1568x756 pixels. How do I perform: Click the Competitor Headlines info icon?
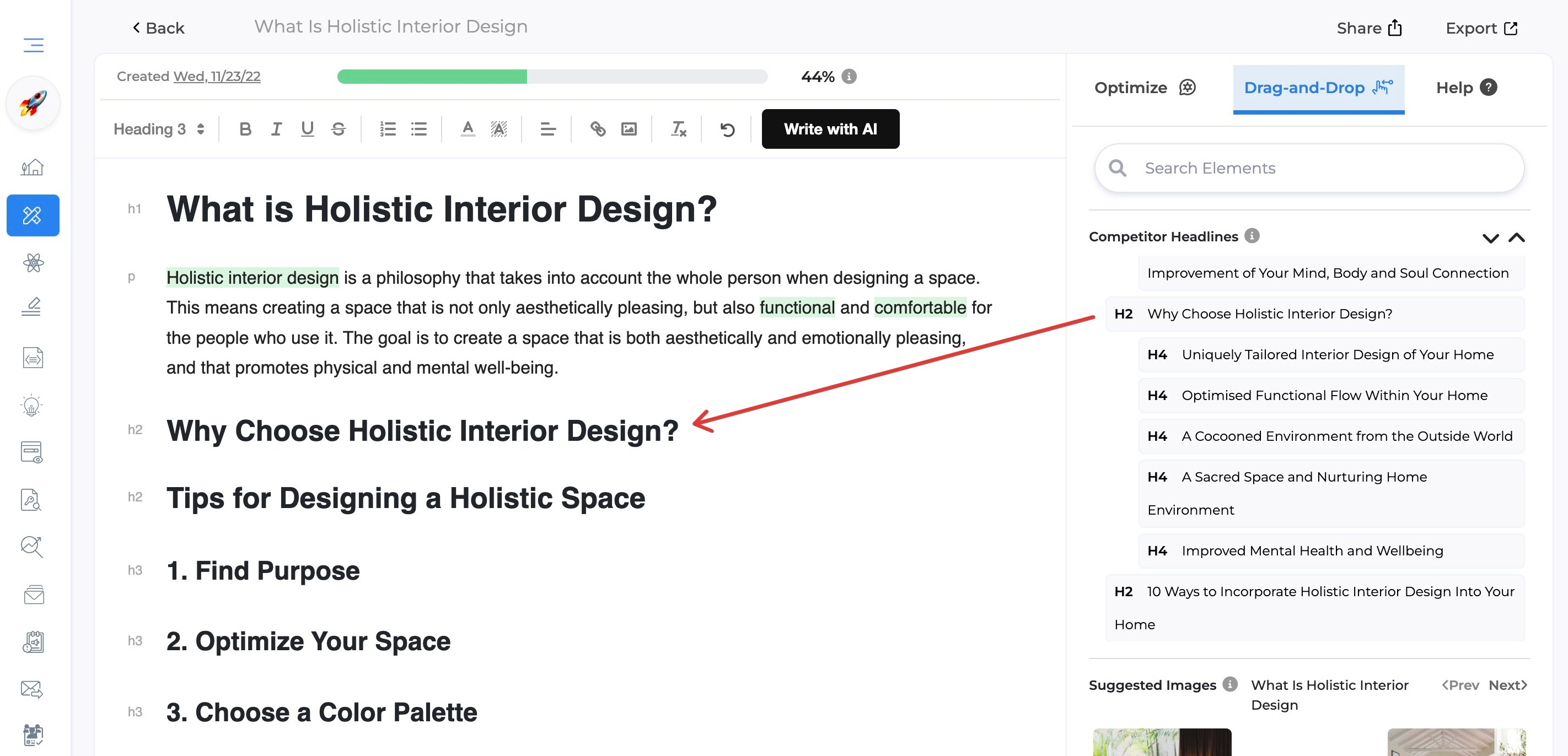tap(1252, 236)
